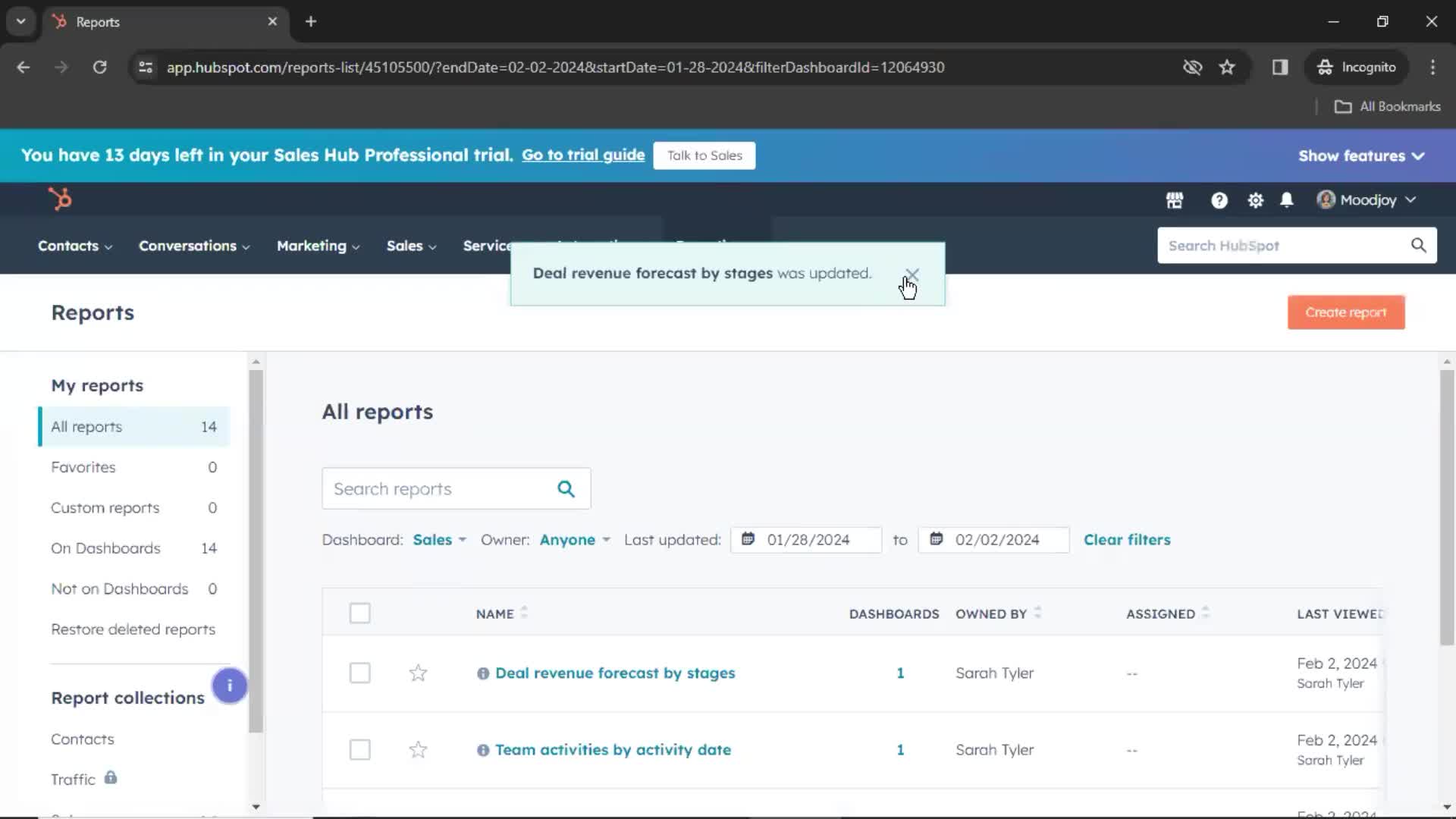Sort reports by OWNED BY column
The width and height of the screenshot is (1456, 819).
(998, 613)
